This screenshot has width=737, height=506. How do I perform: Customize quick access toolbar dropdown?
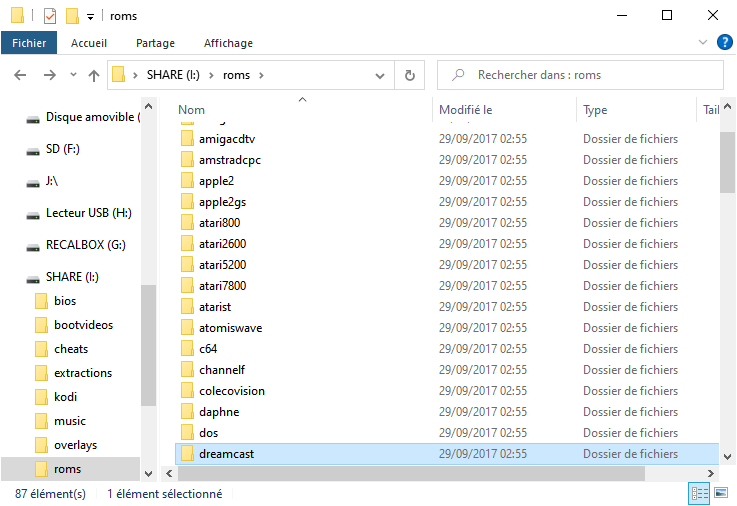click(x=91, y=17)
